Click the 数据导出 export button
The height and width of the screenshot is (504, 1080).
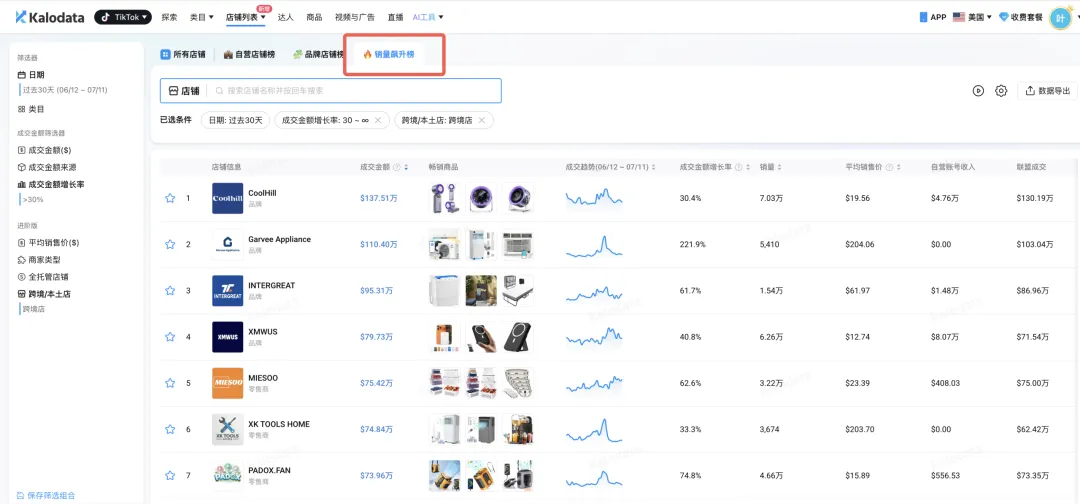[x=1048, y=91]
